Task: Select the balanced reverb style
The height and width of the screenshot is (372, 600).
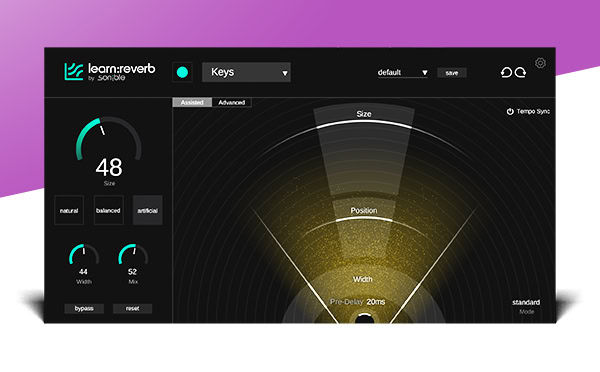Action: tap(108, 210)
